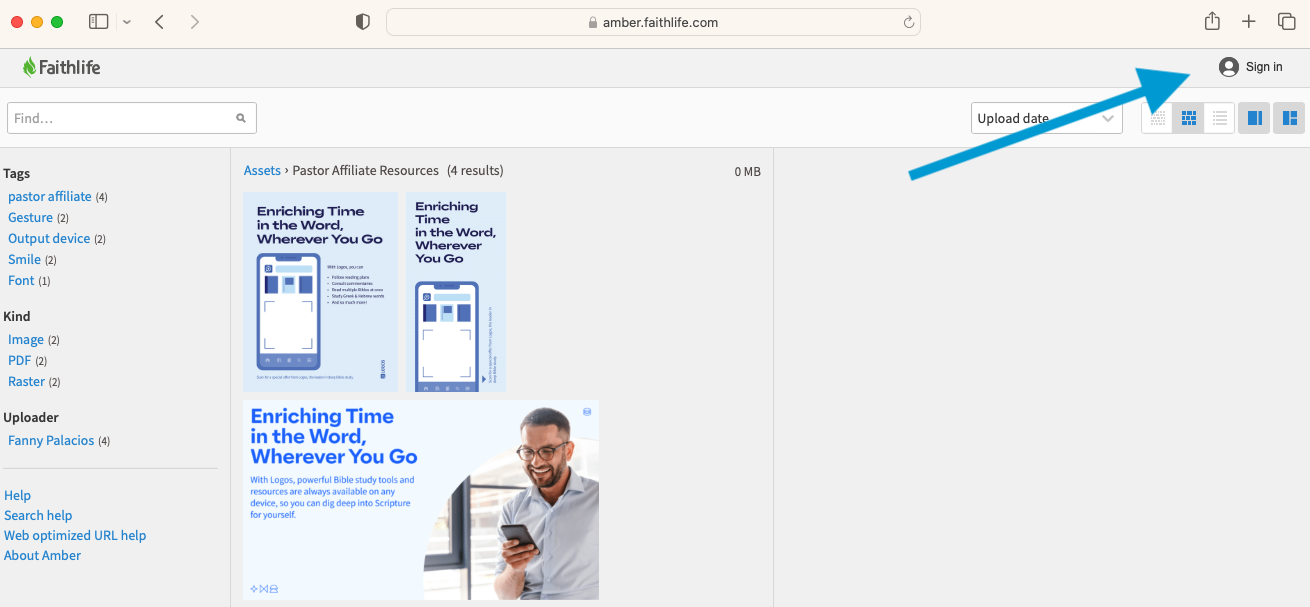Click the Kind heading
Viewport: 1310px width, 607px height.
17,317
